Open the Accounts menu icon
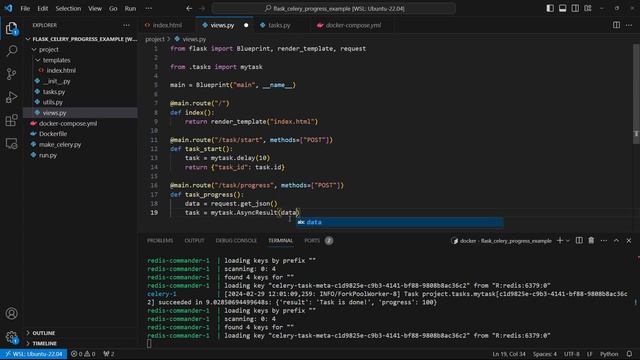 tap(11, 313)
